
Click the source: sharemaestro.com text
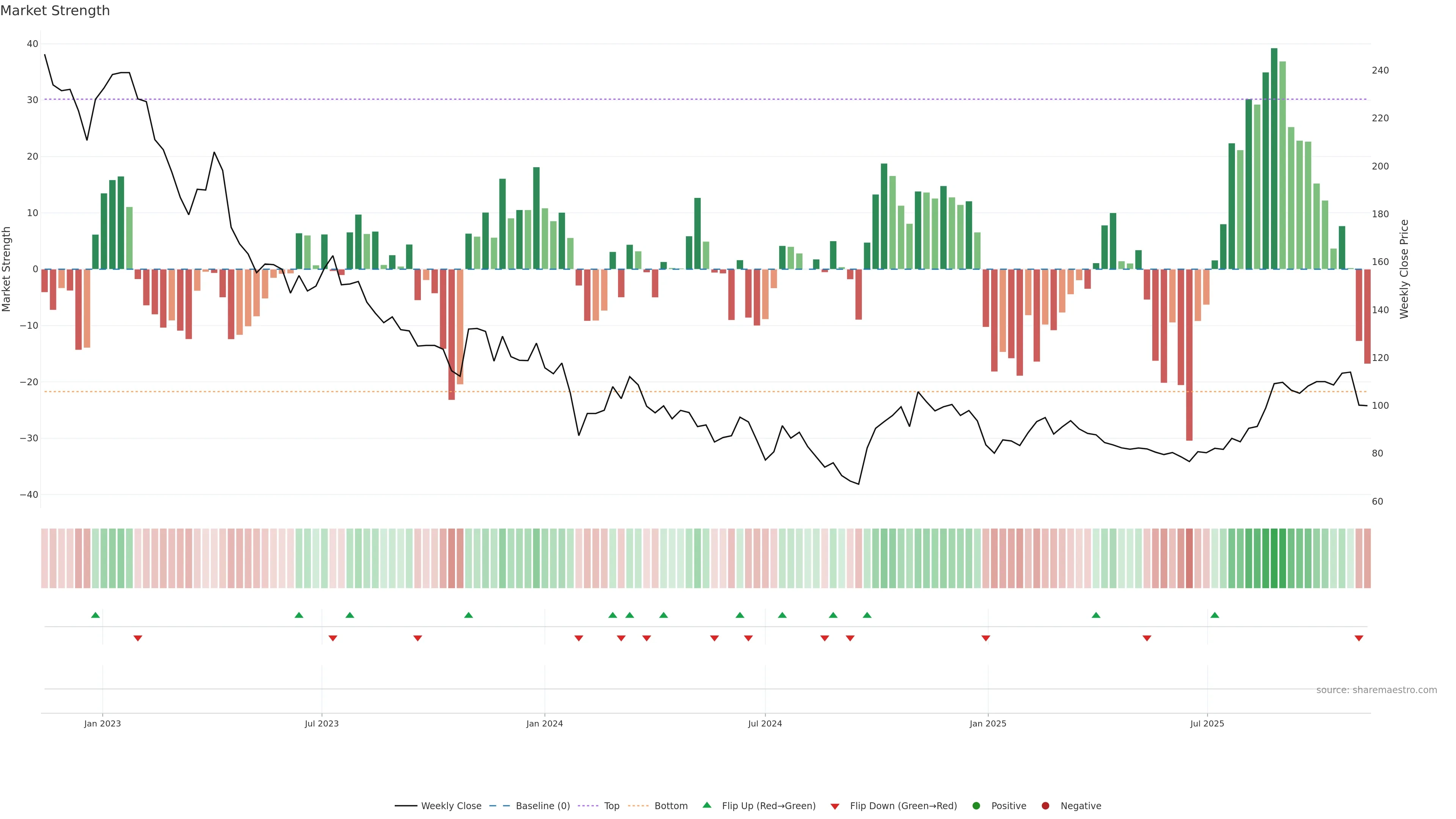tap(1376, 690)
